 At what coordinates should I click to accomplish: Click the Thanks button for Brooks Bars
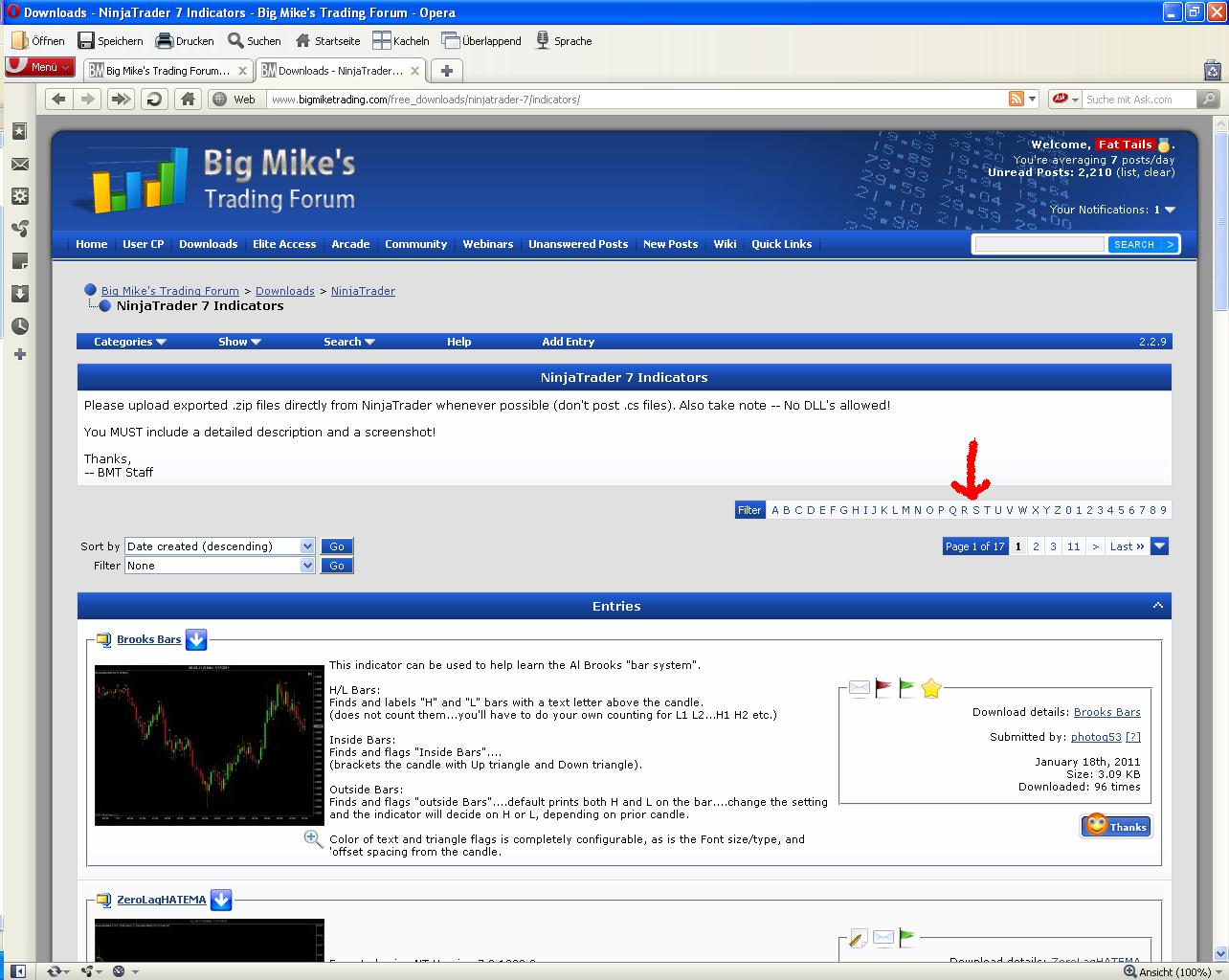pyautogui.click(x=1116, y=826)
